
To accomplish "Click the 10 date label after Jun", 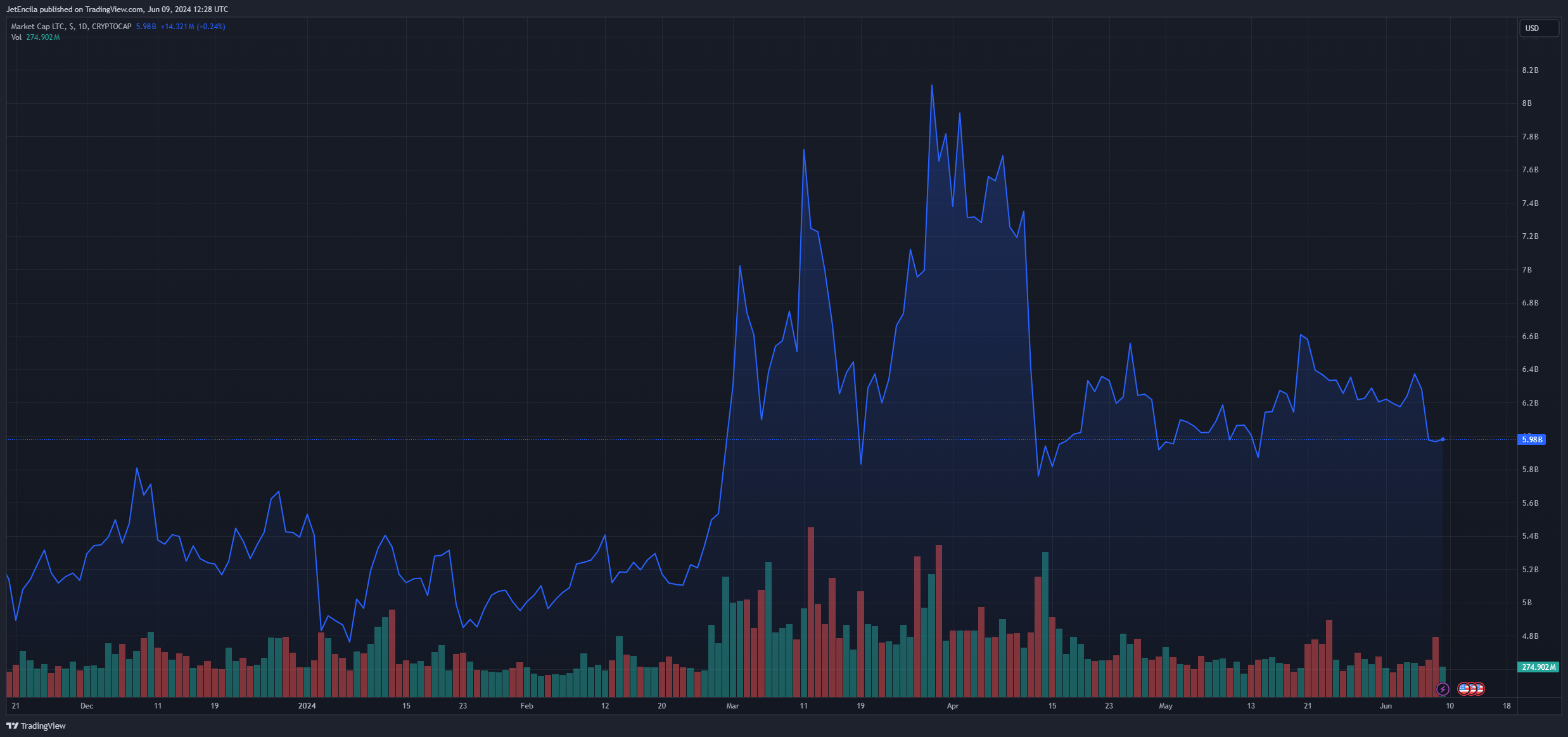I will (x=1450, y=706).
